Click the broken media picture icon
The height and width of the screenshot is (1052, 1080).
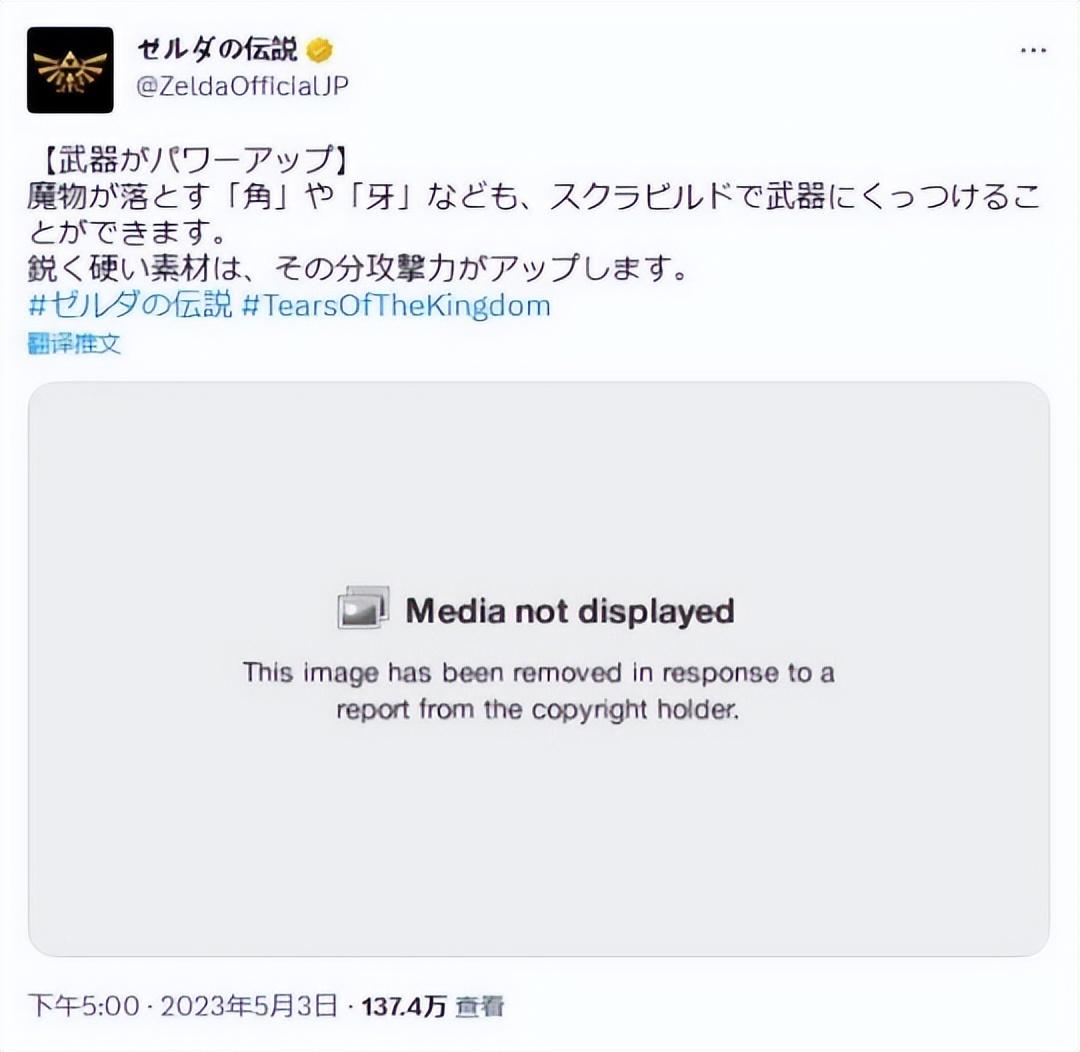(363, 608)
